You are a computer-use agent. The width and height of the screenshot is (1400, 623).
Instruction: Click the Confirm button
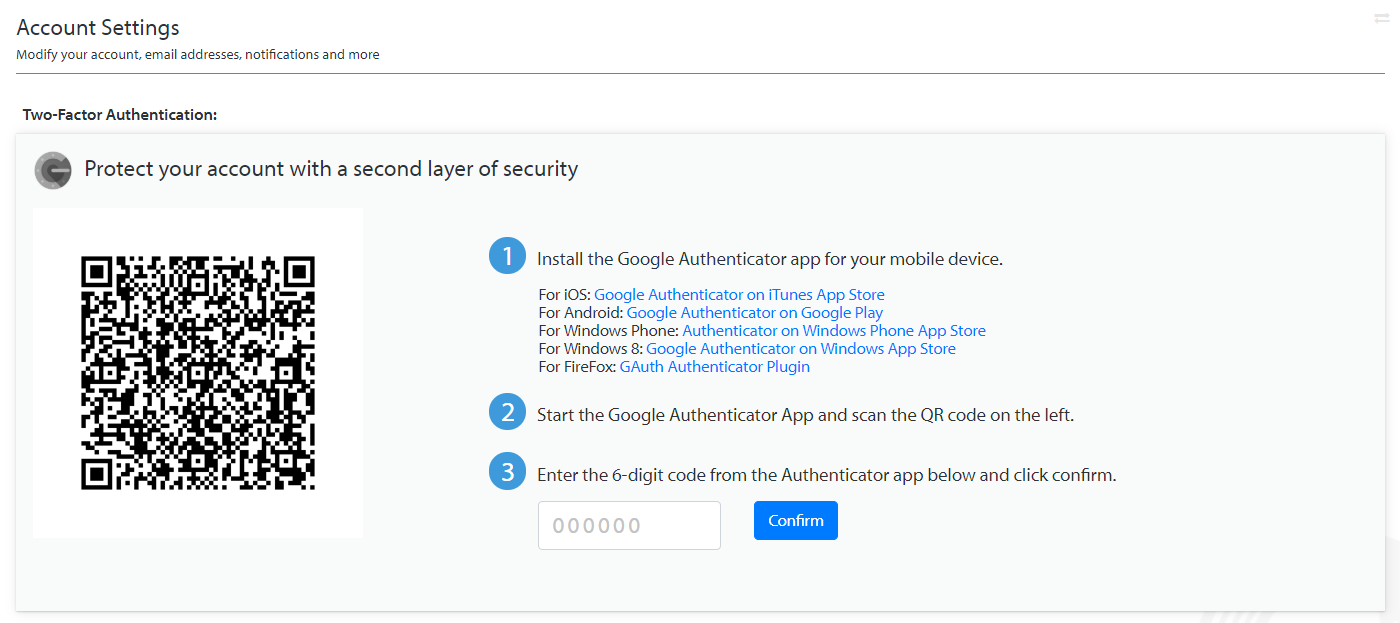796,521
